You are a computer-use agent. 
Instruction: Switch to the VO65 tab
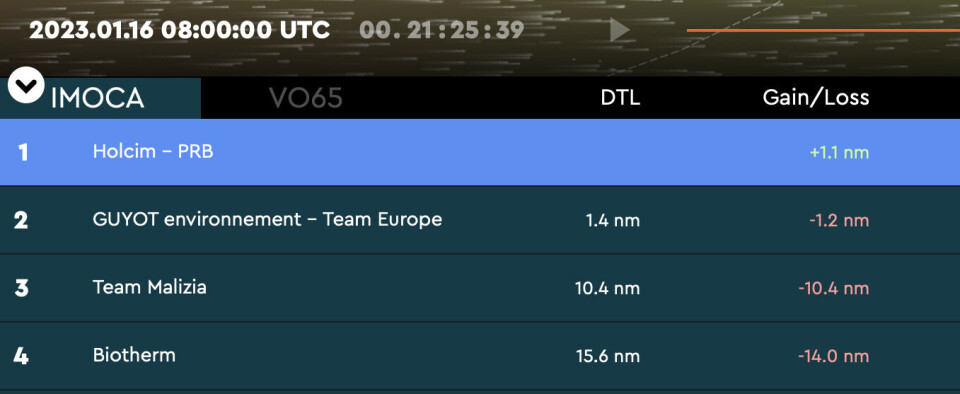pyautogui.click(x=306, y=98)
